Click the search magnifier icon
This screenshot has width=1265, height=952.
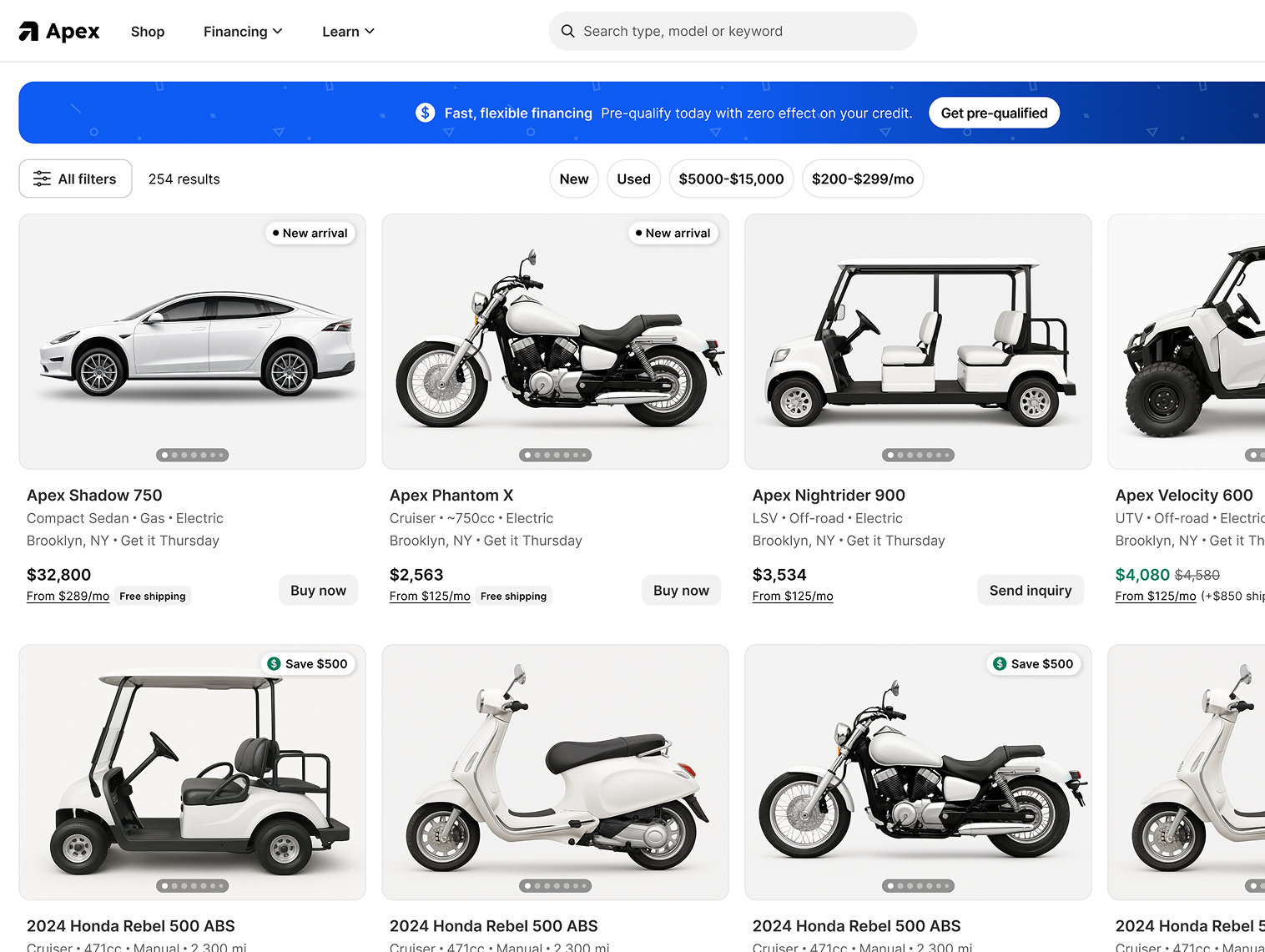pyautogui.click(x=568, y=31)
